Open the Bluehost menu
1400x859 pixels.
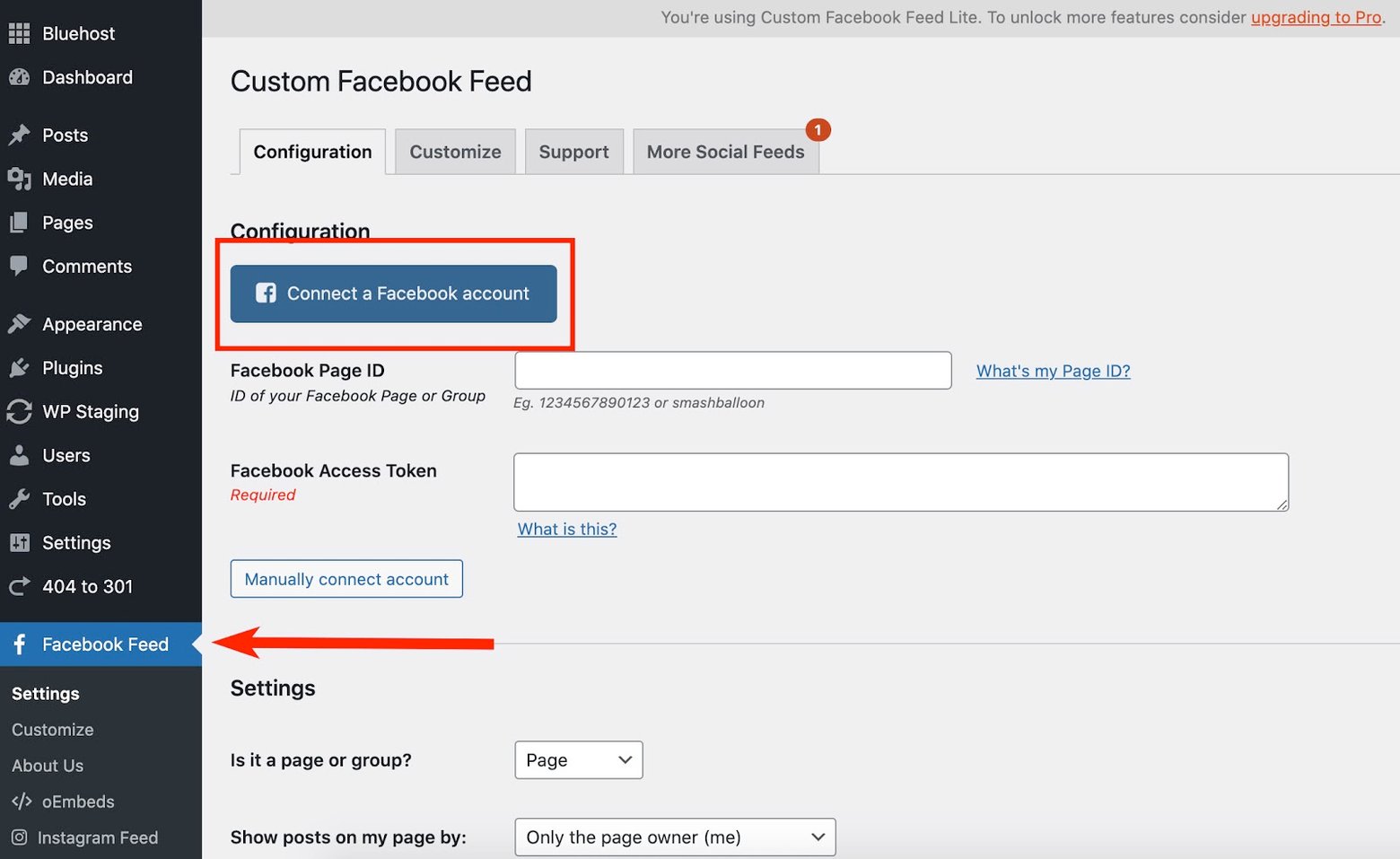[x=20, y=33]
